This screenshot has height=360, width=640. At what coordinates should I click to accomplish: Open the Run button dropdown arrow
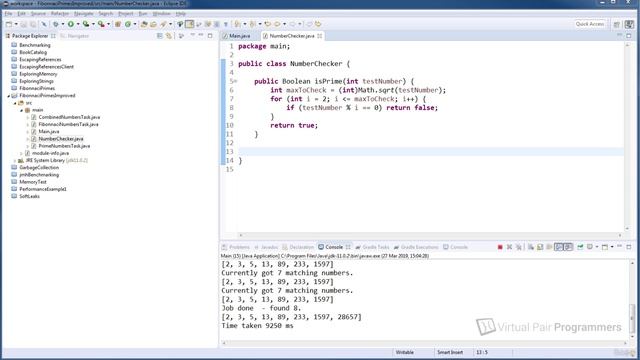click(78, 24)
